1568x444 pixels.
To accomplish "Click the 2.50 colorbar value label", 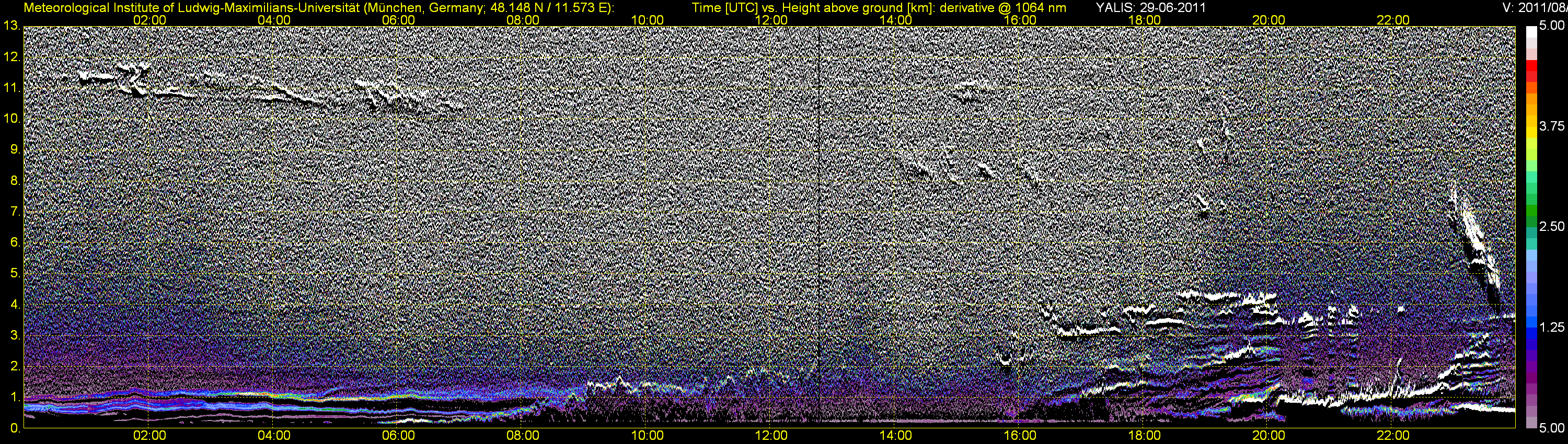I will [1552, 226].
